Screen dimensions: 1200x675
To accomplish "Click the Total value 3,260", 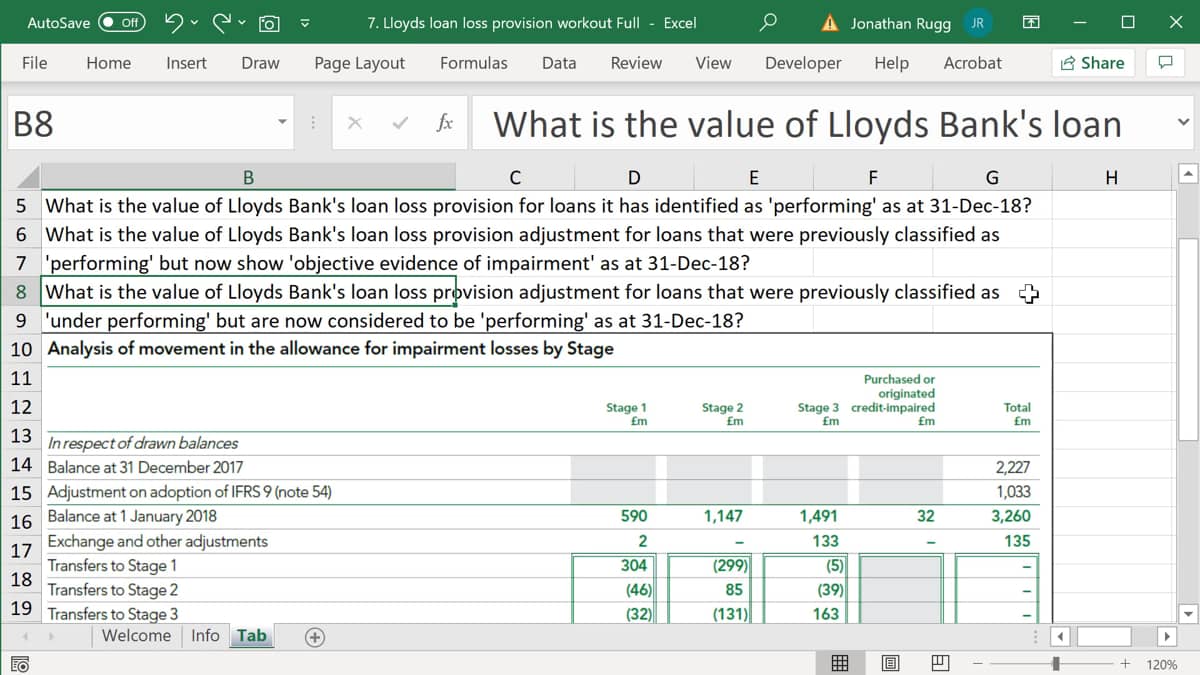I will click(1011, 516).
